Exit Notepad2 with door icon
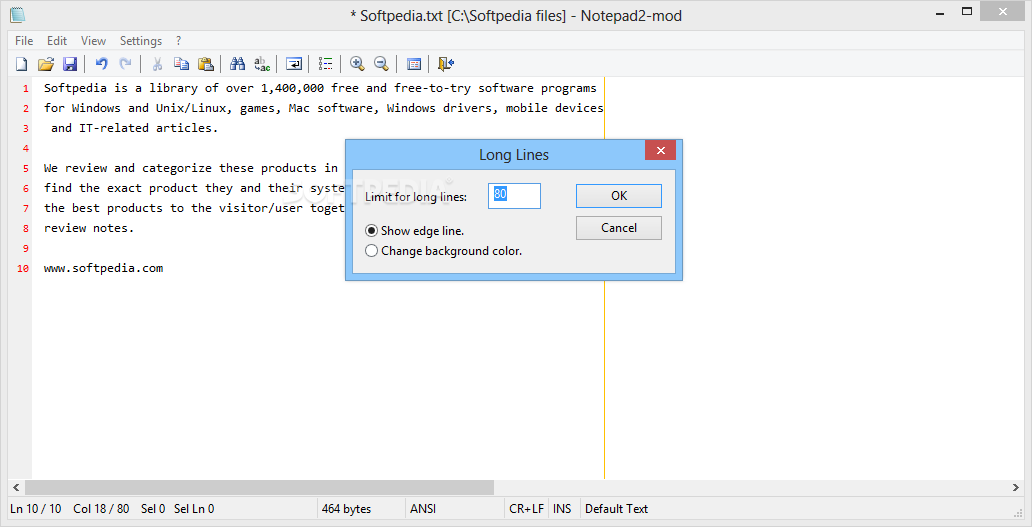The image size is (1032, 527). 446,64
